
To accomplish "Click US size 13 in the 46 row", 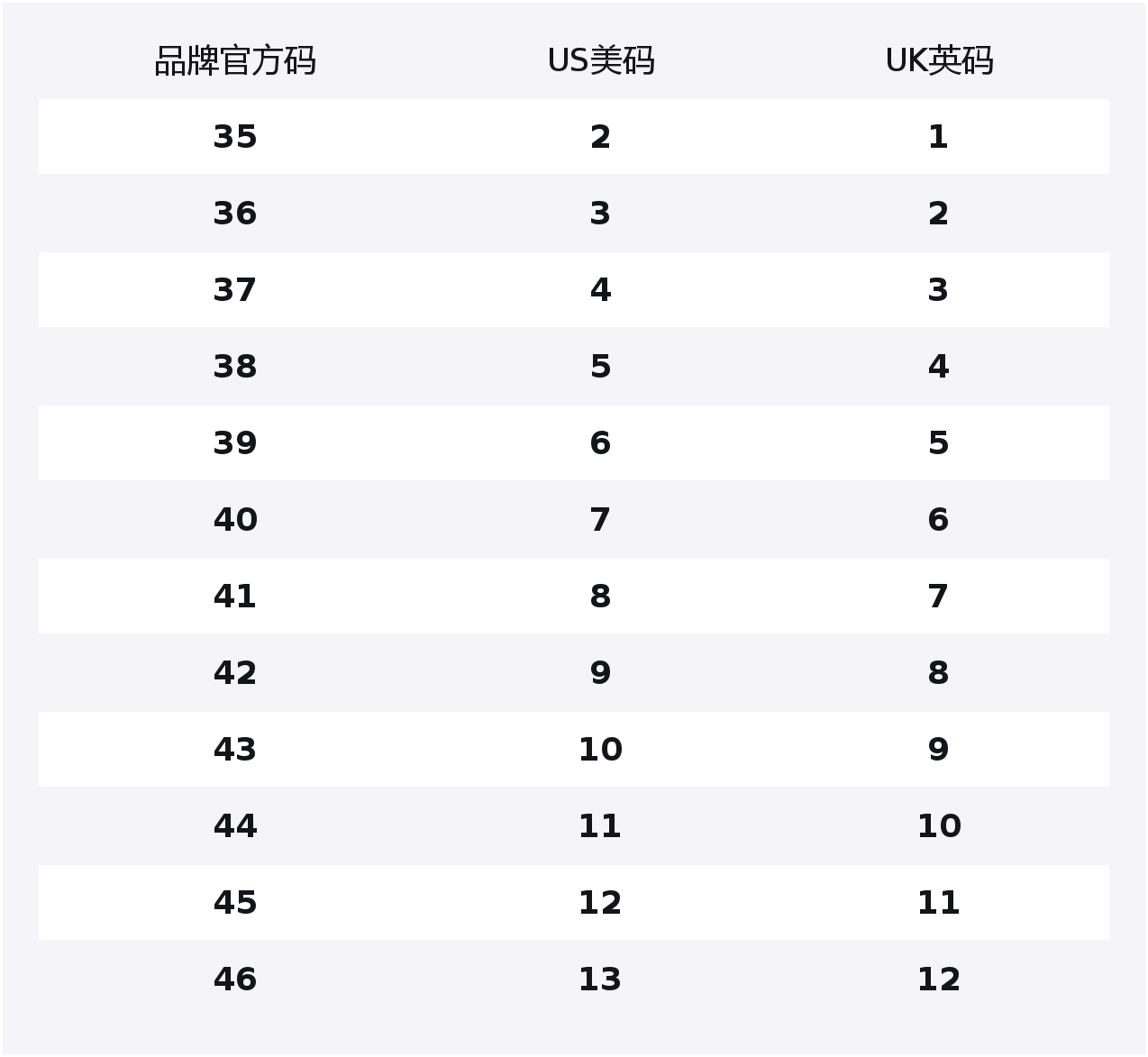I will pos(600,980).
